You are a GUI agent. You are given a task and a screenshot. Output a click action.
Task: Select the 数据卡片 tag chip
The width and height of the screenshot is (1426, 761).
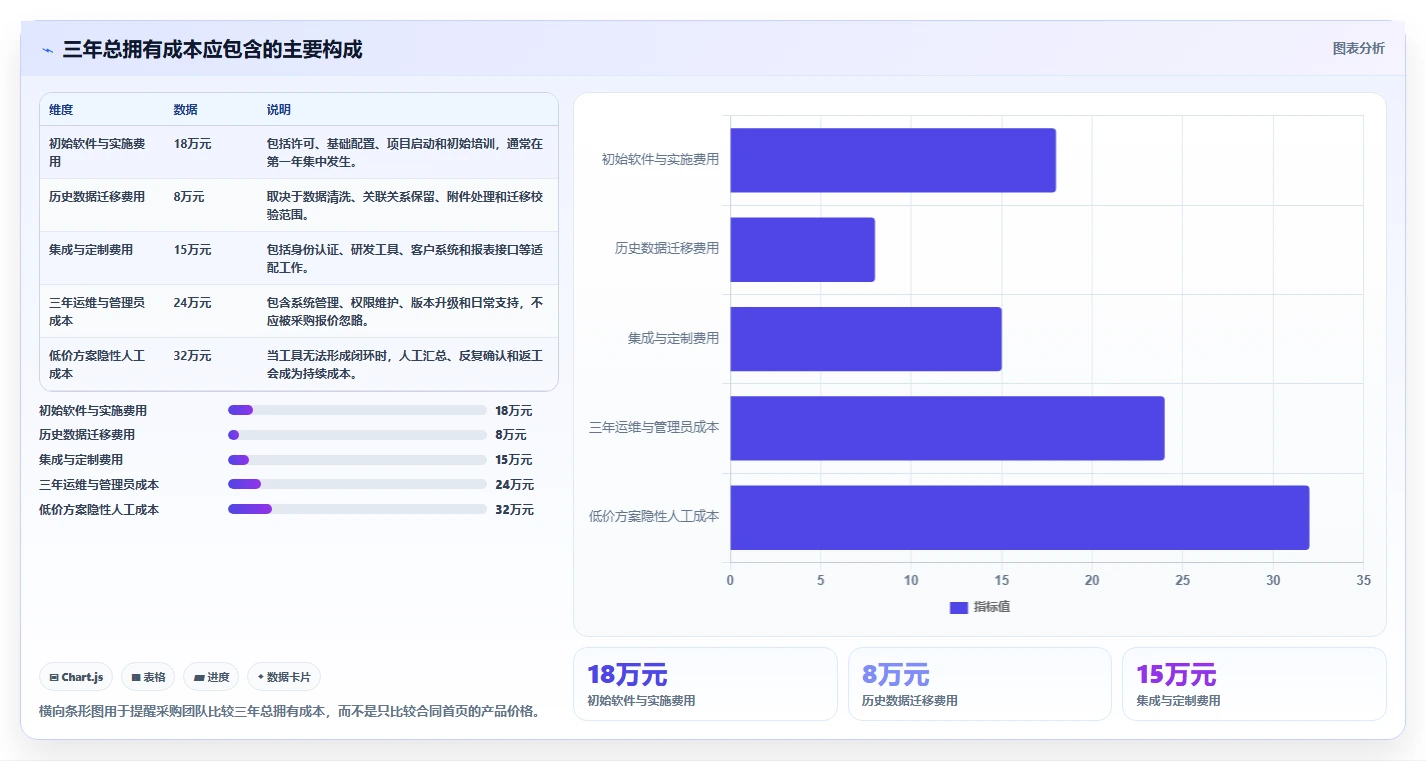[284, 677]
